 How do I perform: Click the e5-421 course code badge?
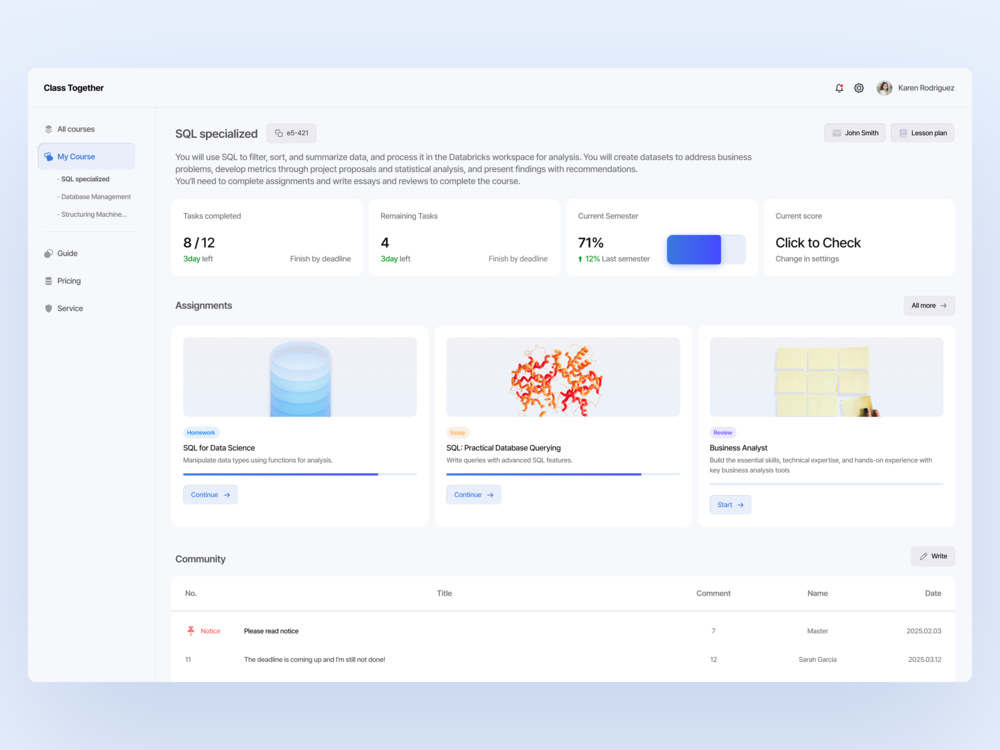(x=291, y=133)
